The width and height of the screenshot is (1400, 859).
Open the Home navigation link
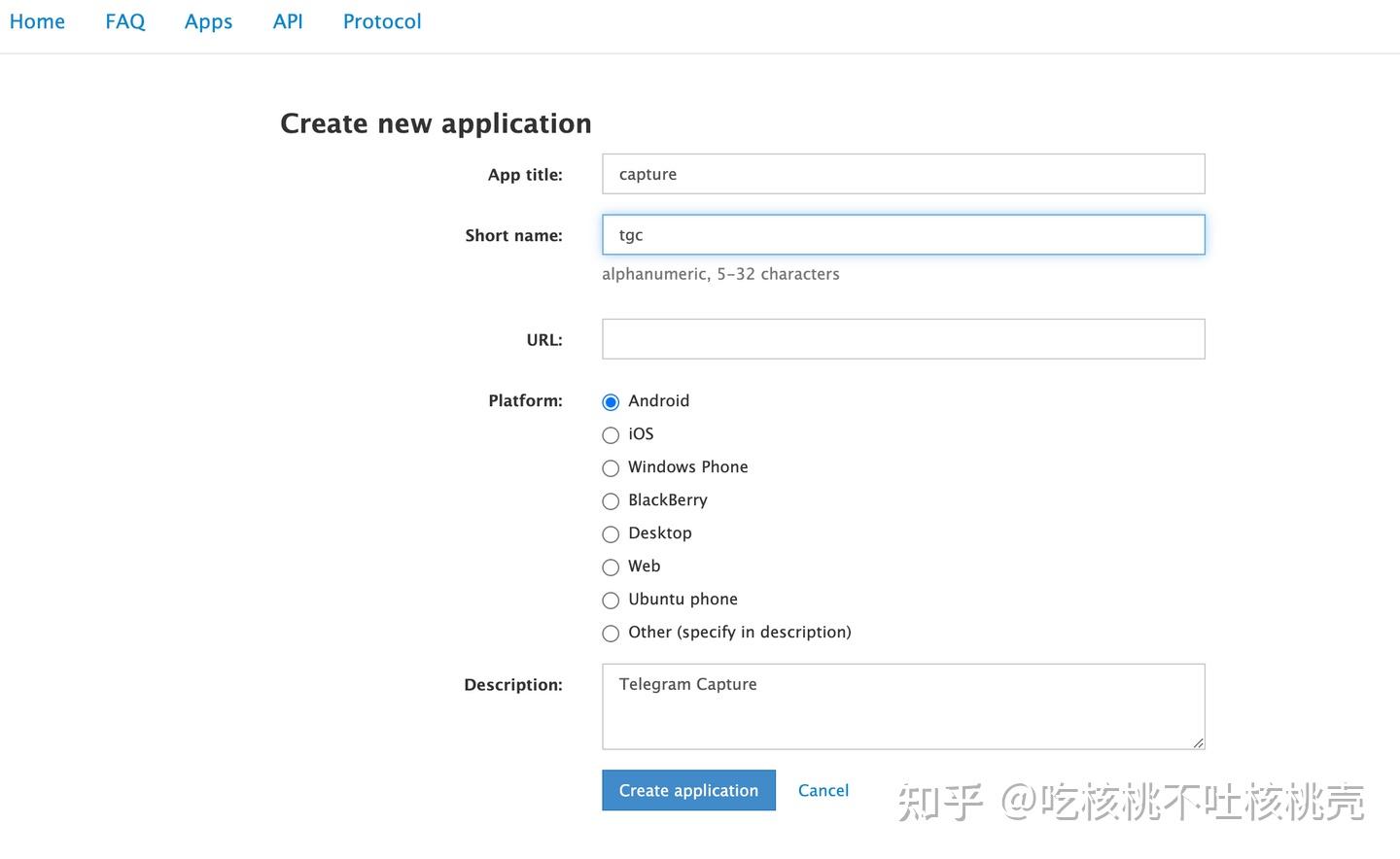click(x=37, y=21)
